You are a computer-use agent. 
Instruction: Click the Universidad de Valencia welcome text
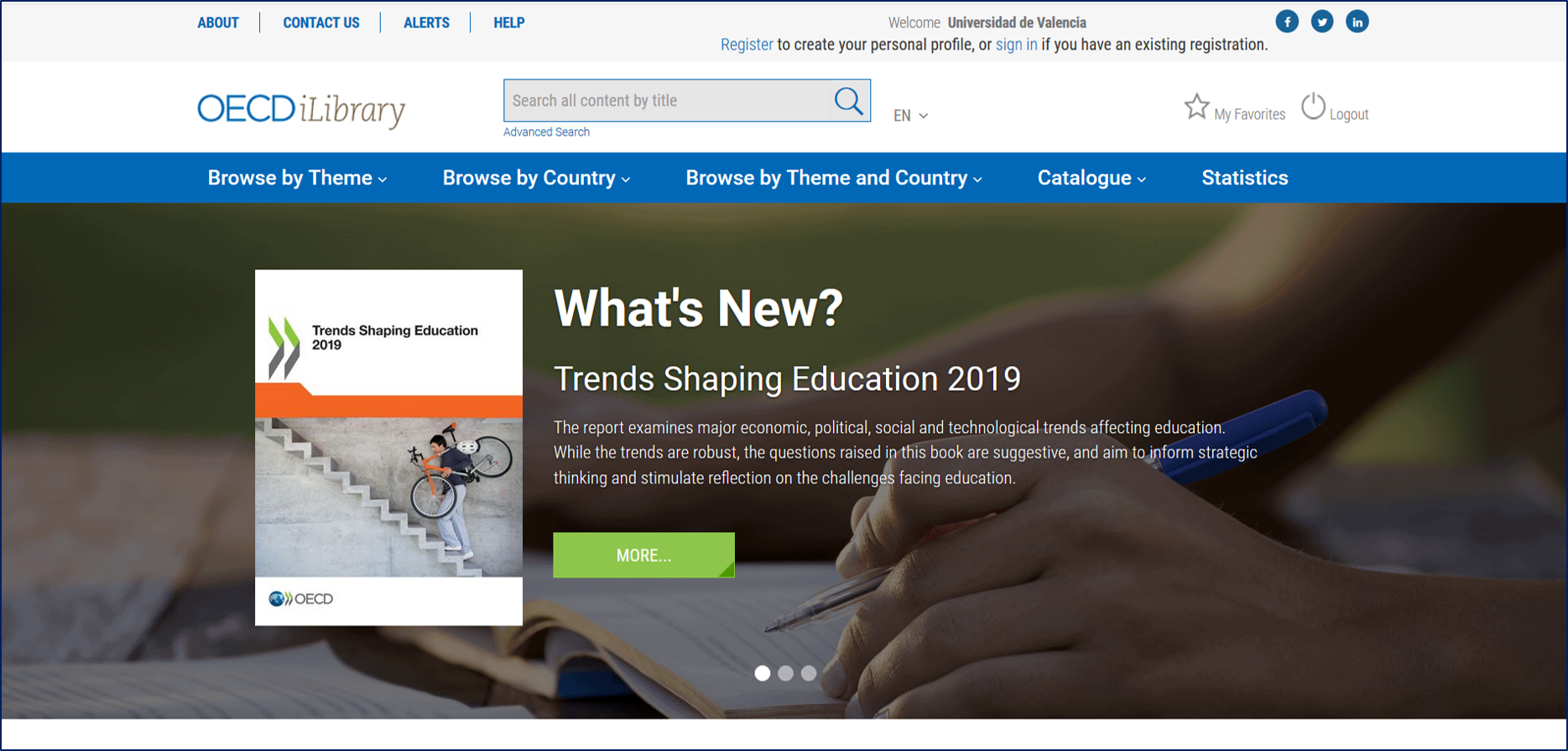[x=1017, y=23]
